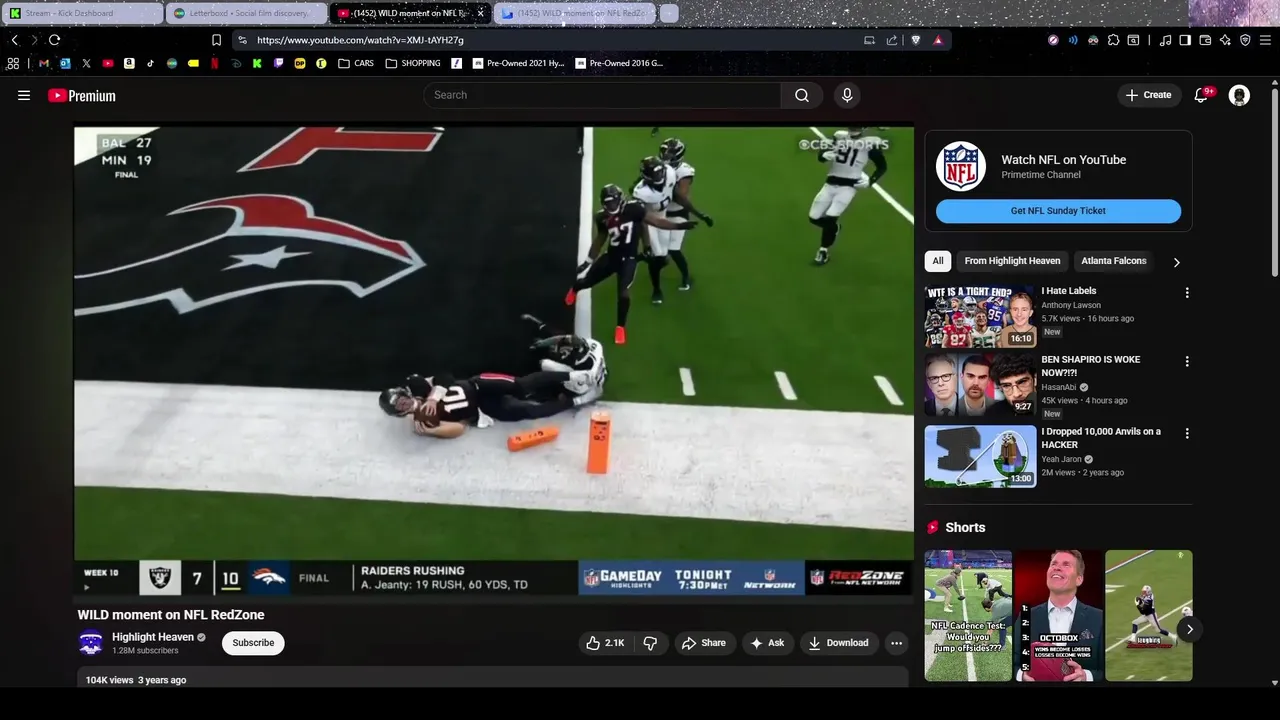Reload the page in browser toolbar
This screenshot has height=720, width=1280.
54,40
